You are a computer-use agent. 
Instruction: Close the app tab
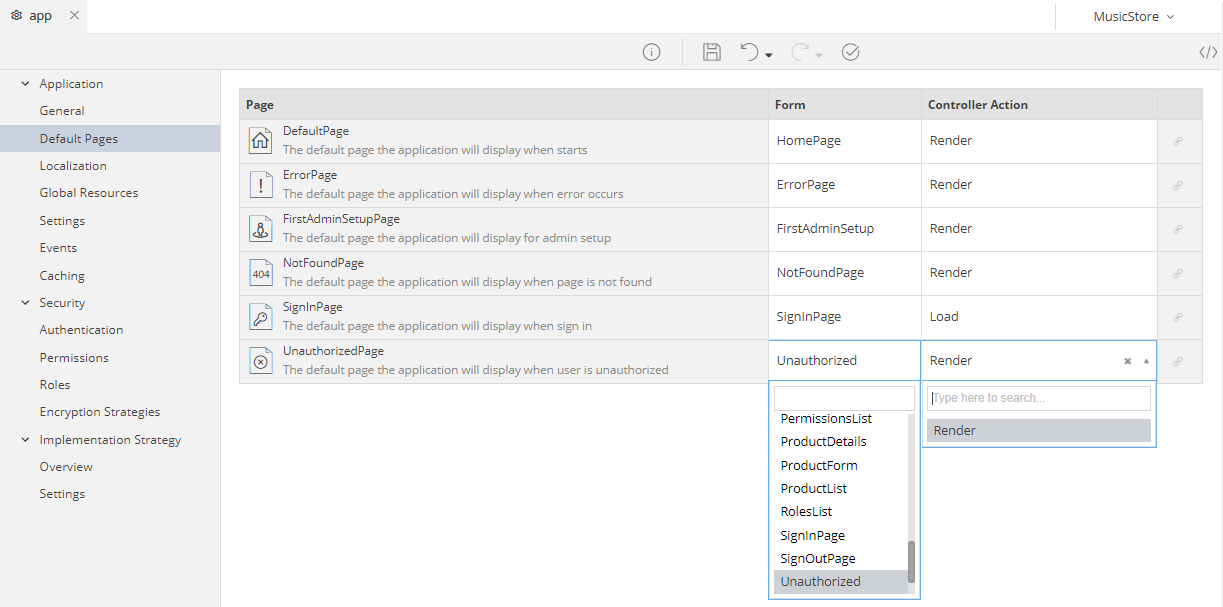pos(74,16)
